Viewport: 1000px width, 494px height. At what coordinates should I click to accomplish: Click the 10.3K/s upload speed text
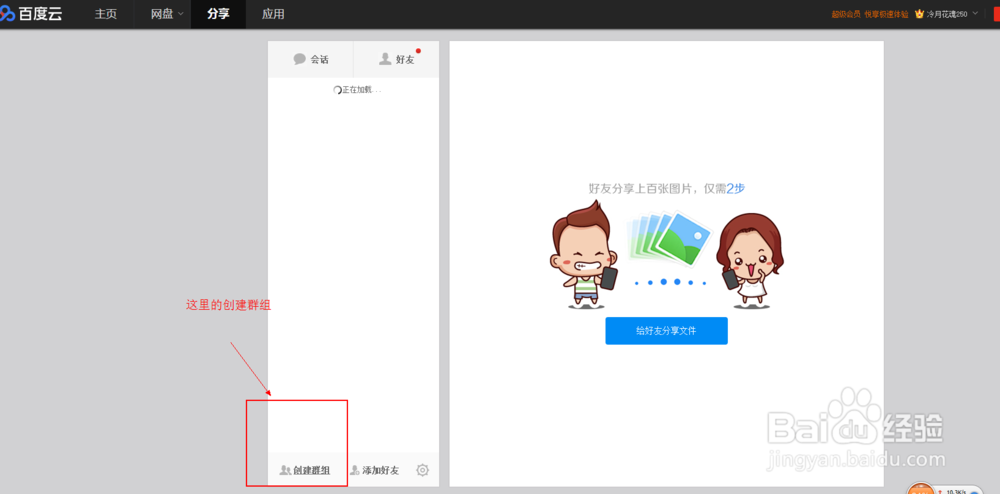pyautogui.click(x=956, y=491)
